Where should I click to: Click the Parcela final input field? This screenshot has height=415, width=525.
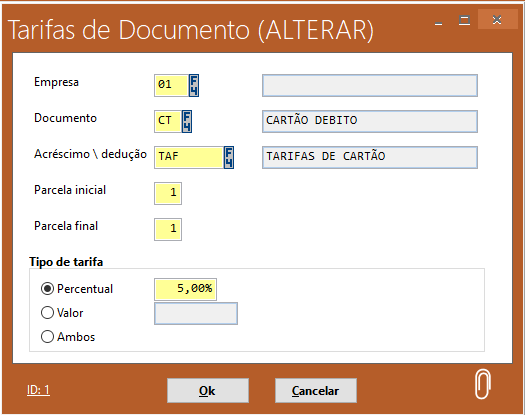168,229
